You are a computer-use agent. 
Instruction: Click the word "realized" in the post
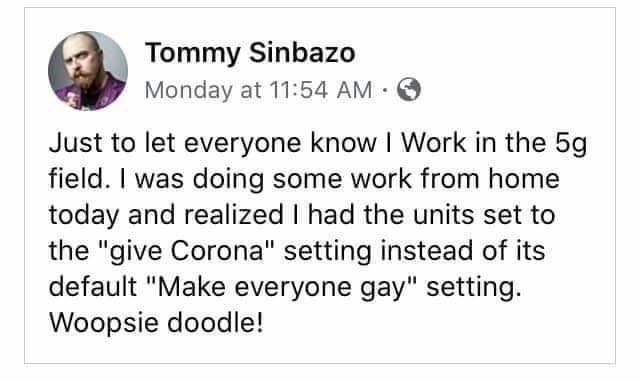tap(233, 215)
